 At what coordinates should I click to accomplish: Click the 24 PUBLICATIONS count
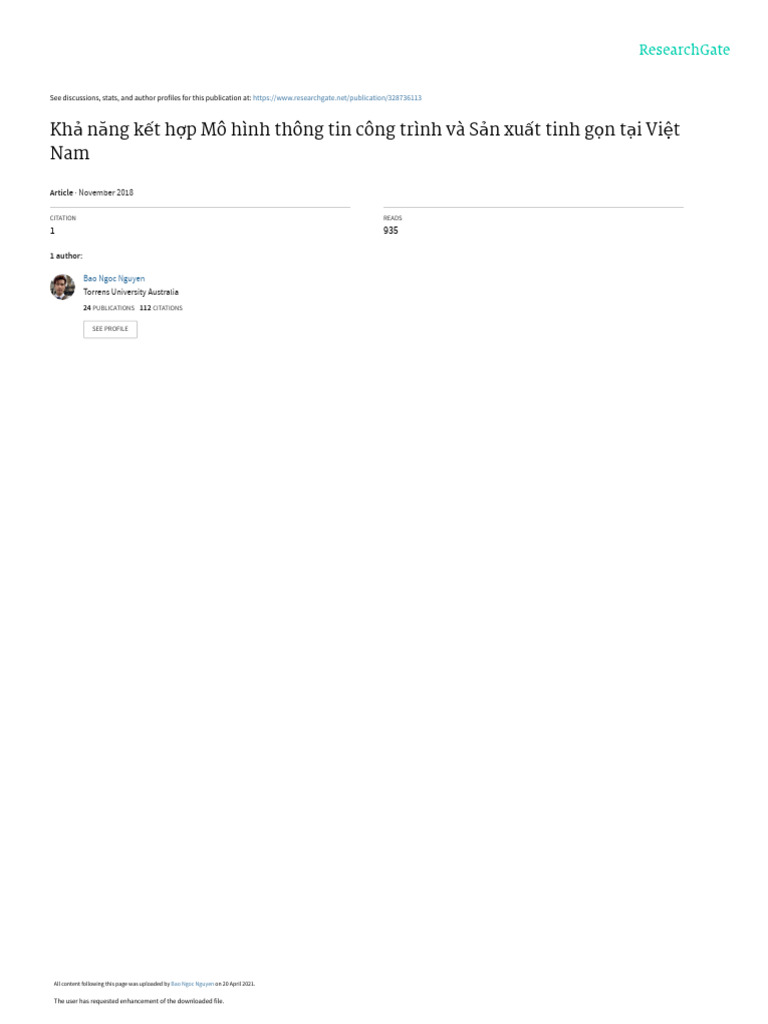[108, 308]
